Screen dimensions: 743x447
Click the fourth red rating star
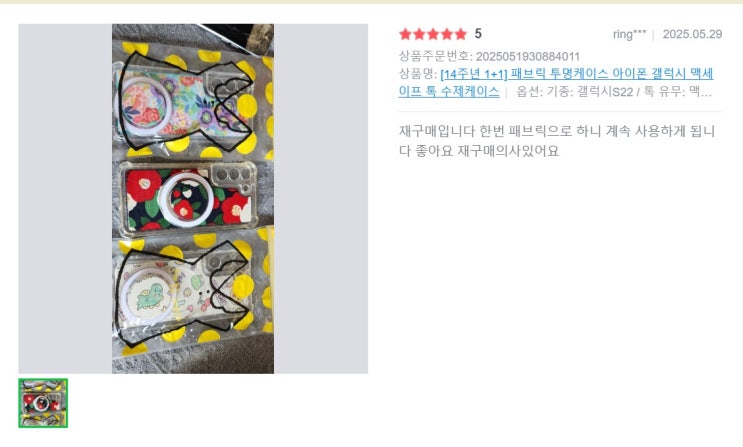tap(447, 34)
